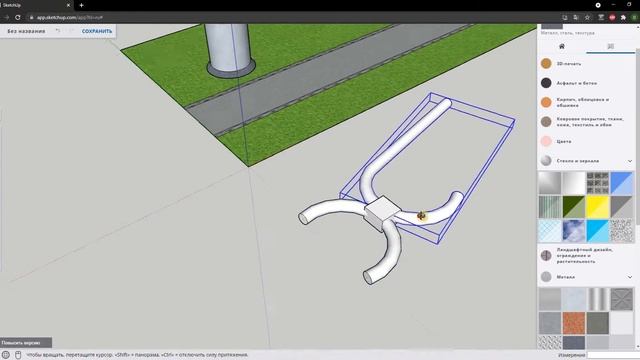The image size is (640, 360).
Task: Select the grey Металл circle icon
Action: pyautogui.click(x=546, y=277)
